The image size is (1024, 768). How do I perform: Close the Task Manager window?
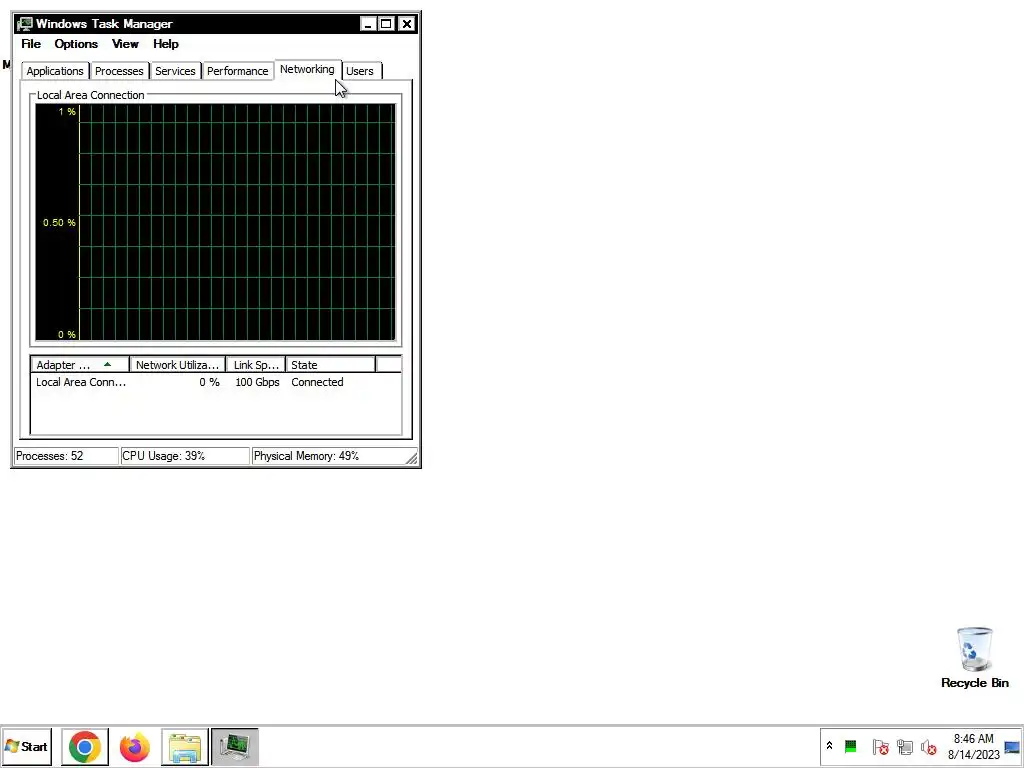coord(407,24)
